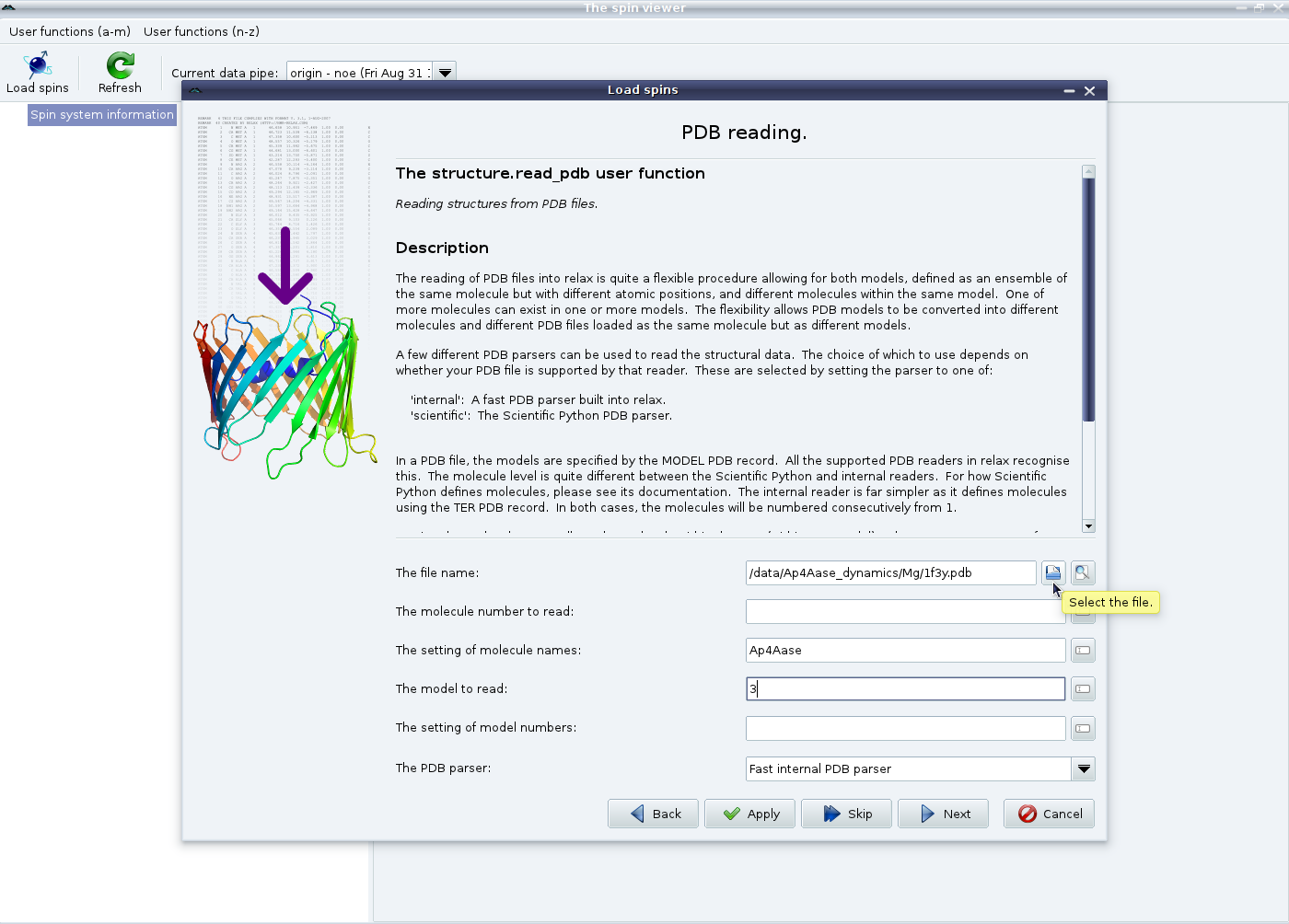This screenshot has height=924, width=1289.
Task: Open the Current data pipe dropdown
Action: pos(445,73)
